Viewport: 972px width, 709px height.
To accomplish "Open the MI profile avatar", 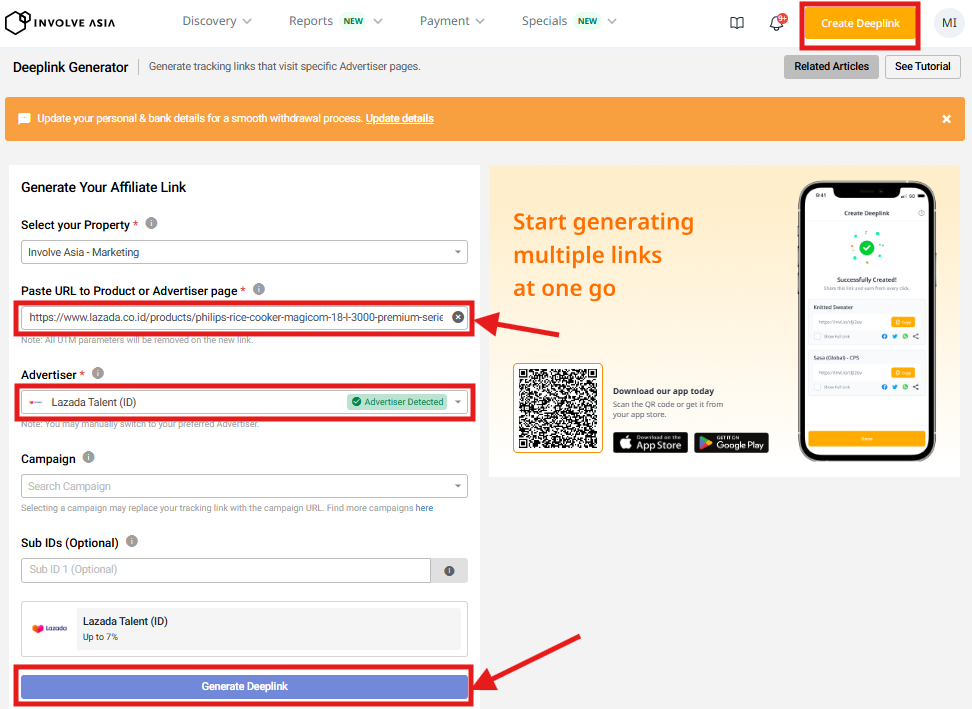I will 949,23.
